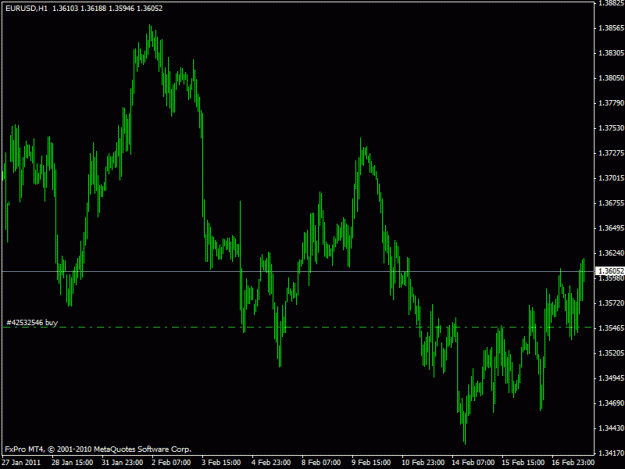
Task: Click the 9 Feb 15:00 time label
Action: point(371,462)
